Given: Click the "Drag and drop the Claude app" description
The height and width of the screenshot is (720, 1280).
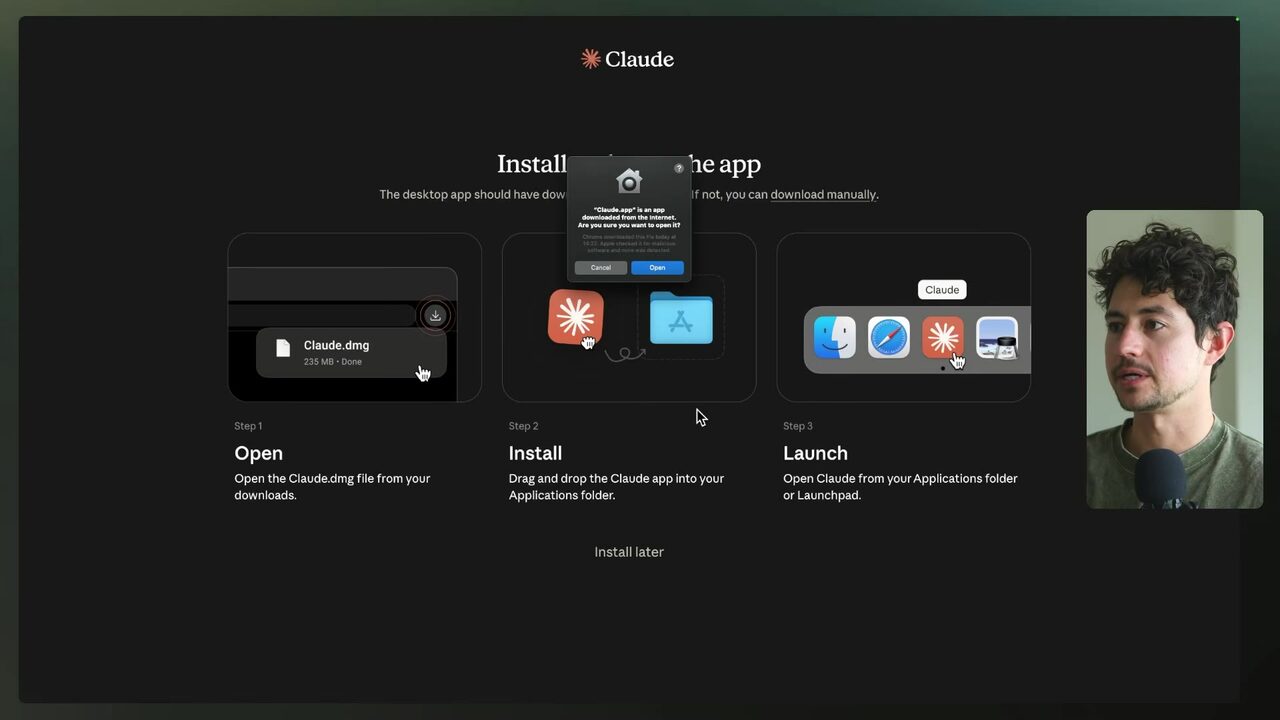Looking at the screenshot, I should point(616,487).
